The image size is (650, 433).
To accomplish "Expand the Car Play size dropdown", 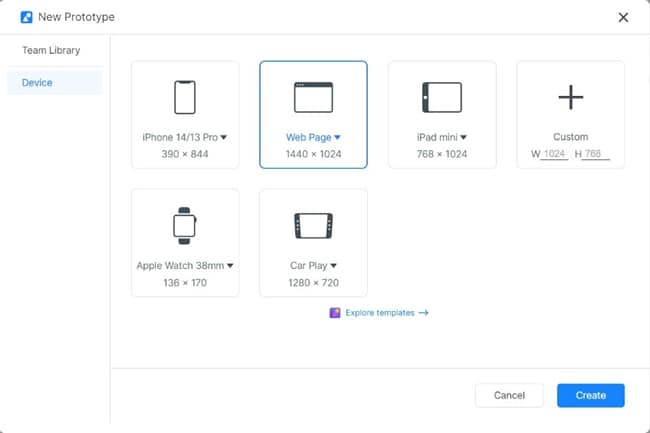I will 334,266.
